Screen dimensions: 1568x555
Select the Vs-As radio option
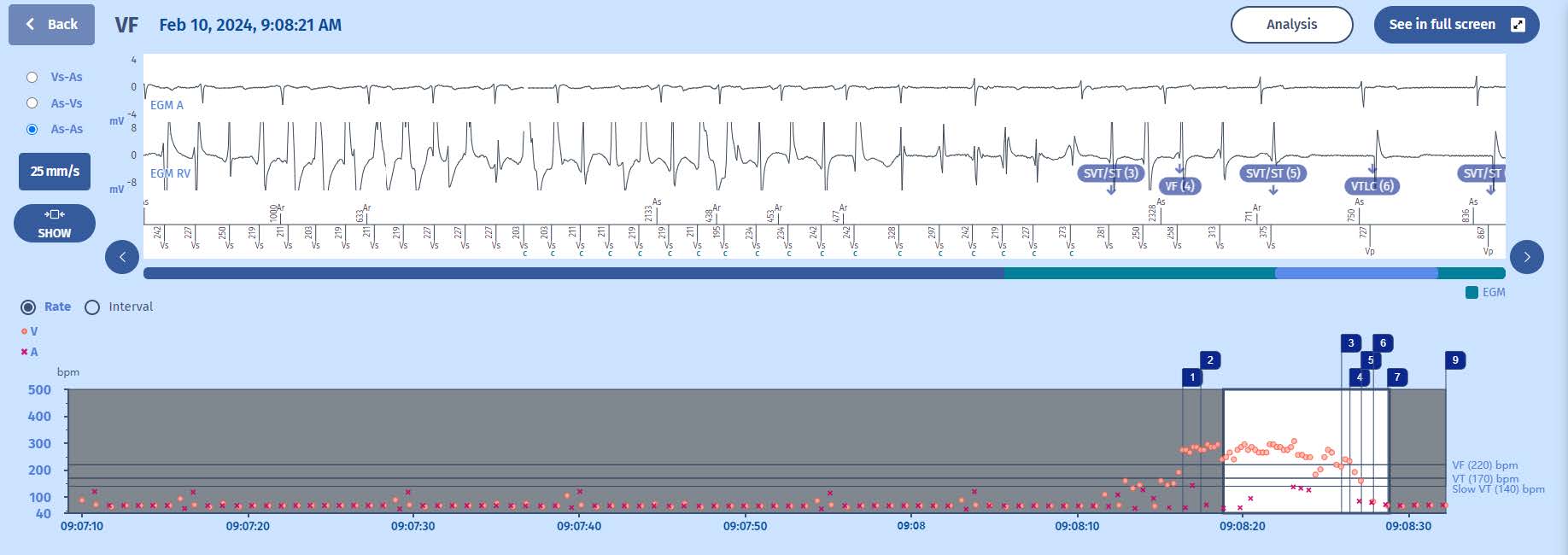coord(32,77)
